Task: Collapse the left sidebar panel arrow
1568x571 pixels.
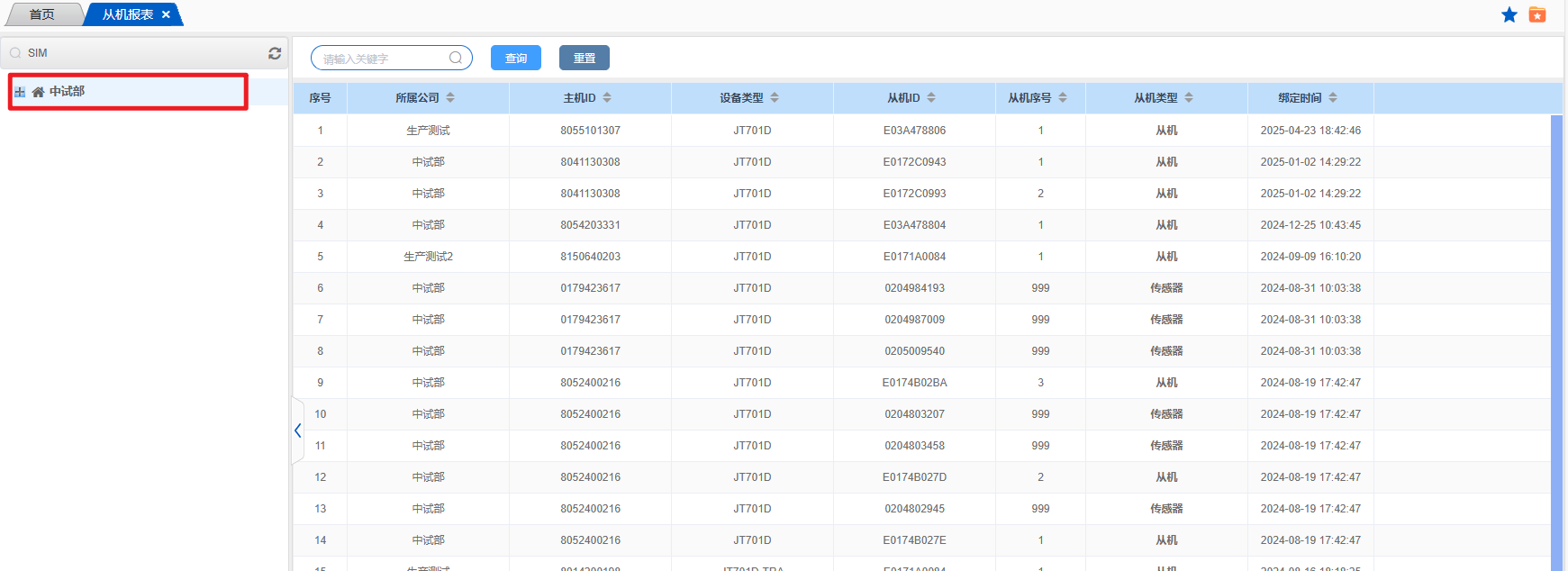Action: 297,431
